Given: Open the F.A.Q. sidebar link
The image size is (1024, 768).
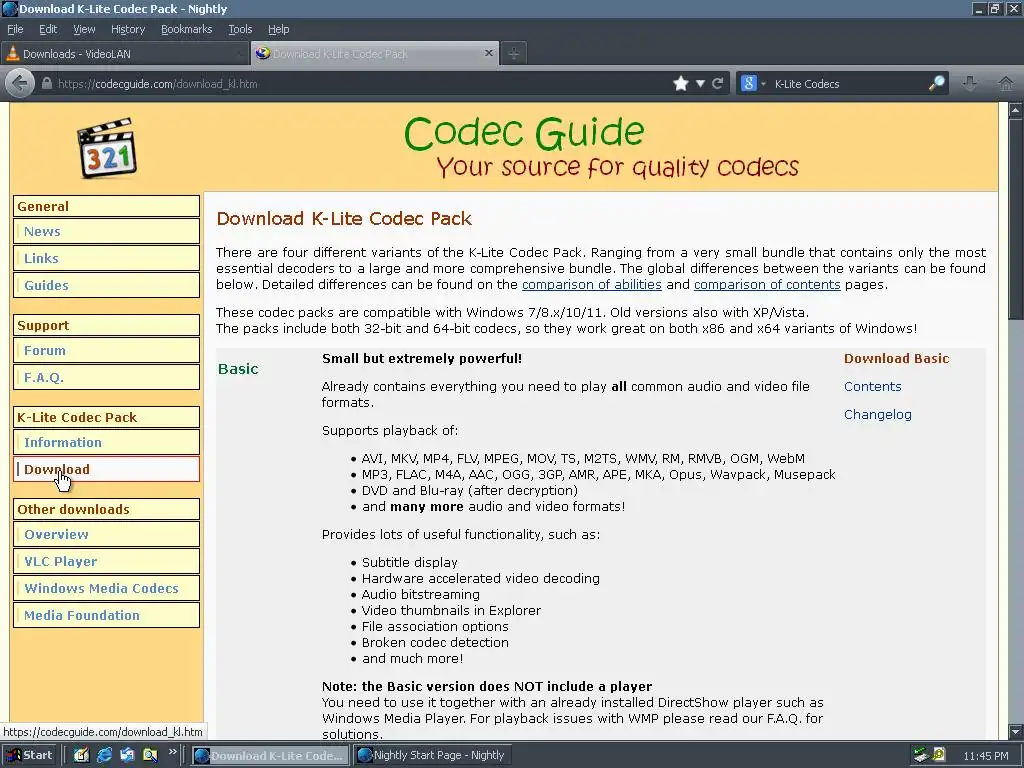Looking at the screenshot, I should point(106,377).
